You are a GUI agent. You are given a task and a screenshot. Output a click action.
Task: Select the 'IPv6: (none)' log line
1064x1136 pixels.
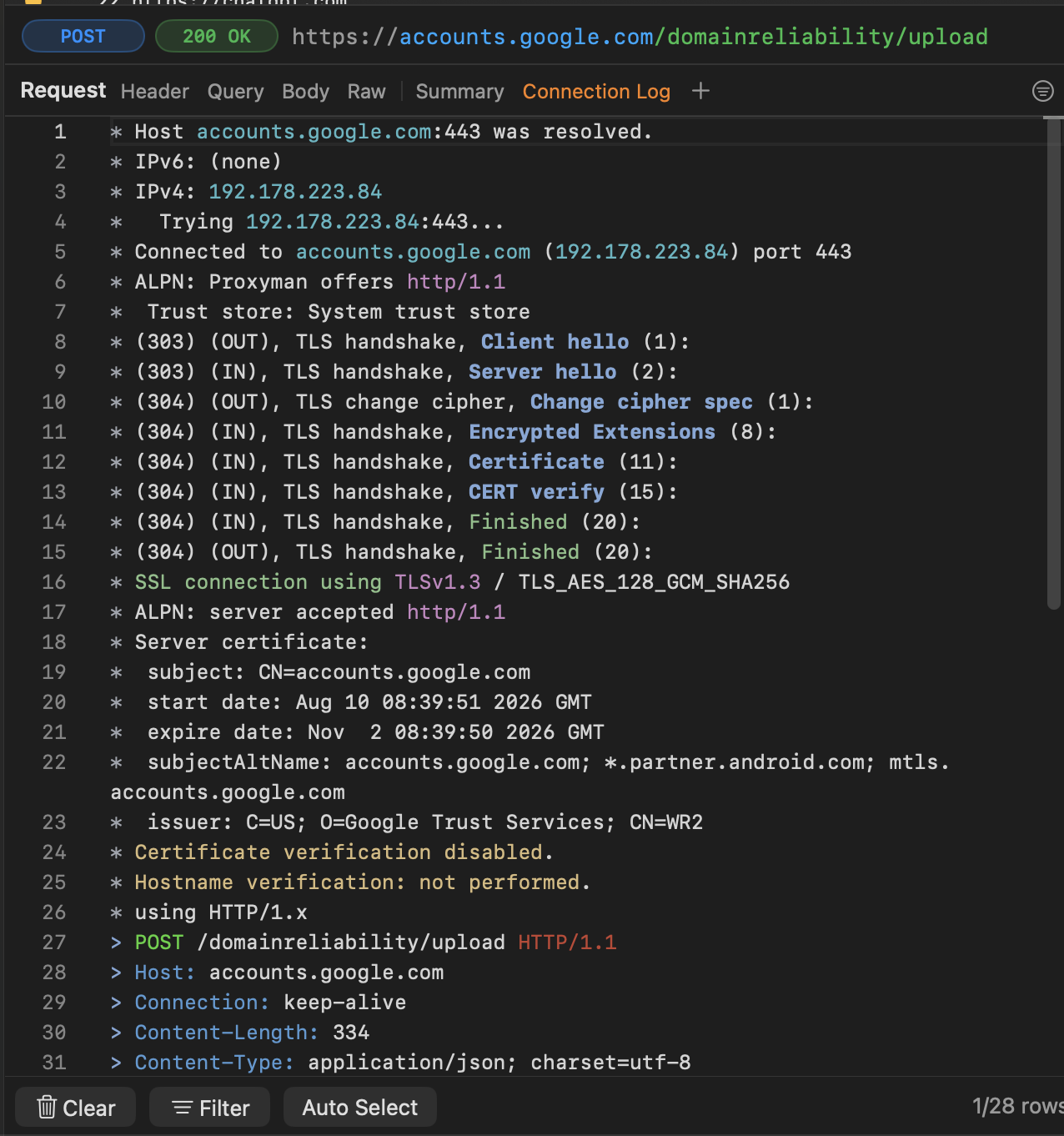(196, 162)
